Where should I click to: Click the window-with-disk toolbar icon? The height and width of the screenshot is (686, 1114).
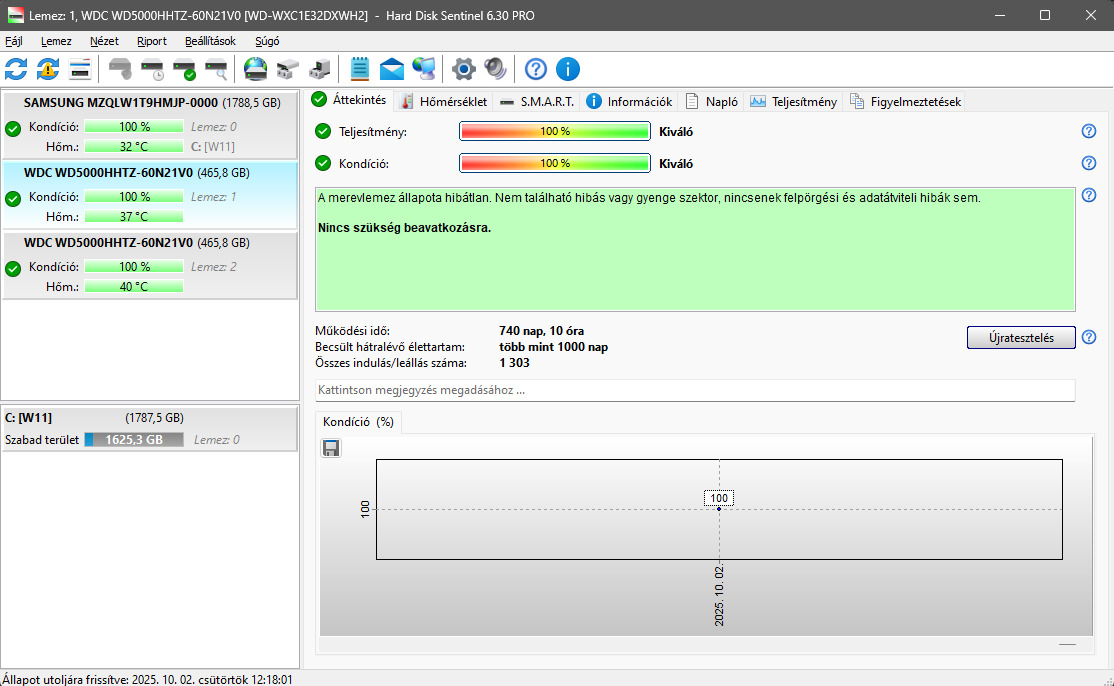pyautogui.click(x=80, y=69)
